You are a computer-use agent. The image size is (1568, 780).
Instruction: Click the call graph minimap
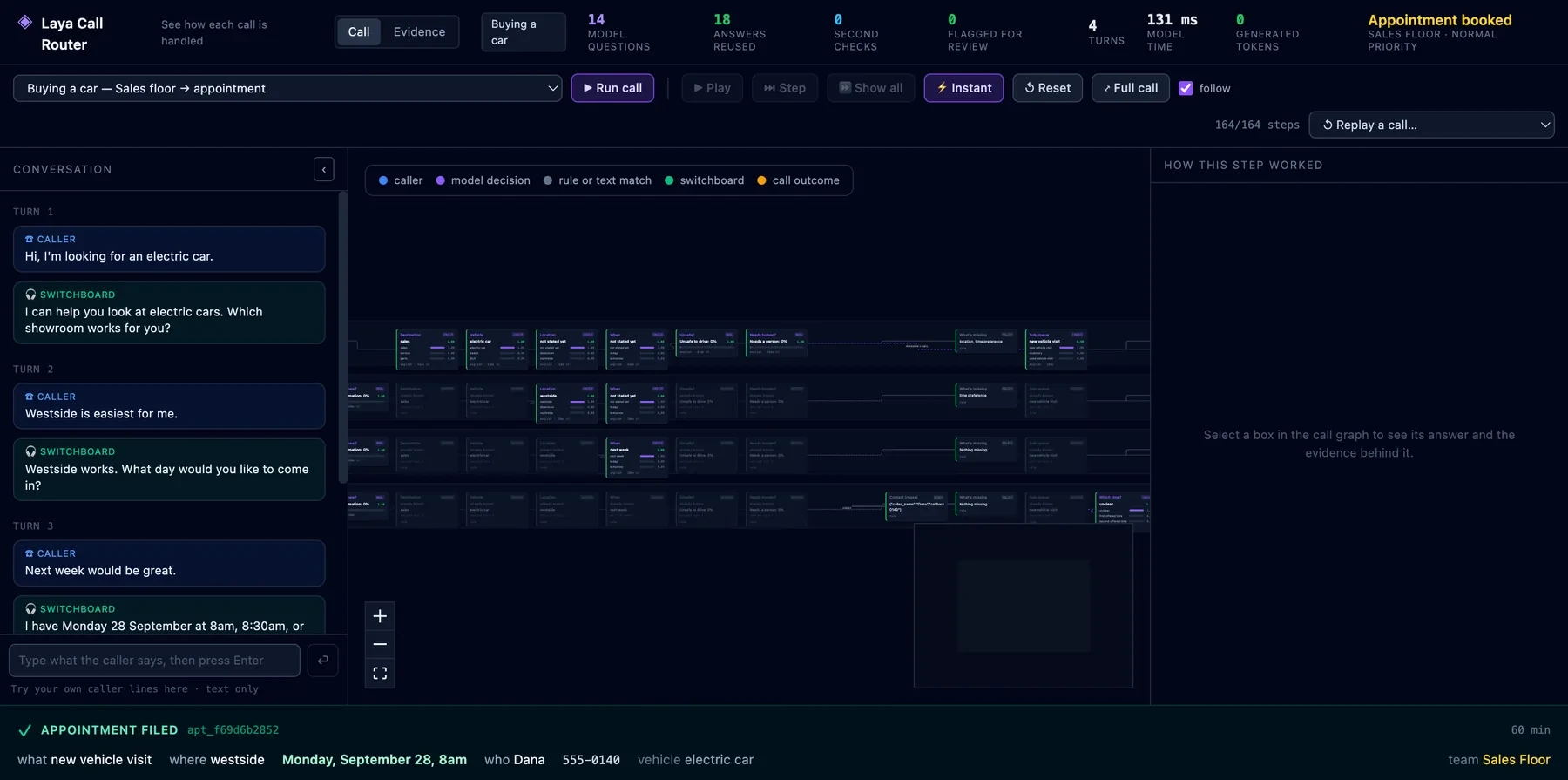point(1024,606)
